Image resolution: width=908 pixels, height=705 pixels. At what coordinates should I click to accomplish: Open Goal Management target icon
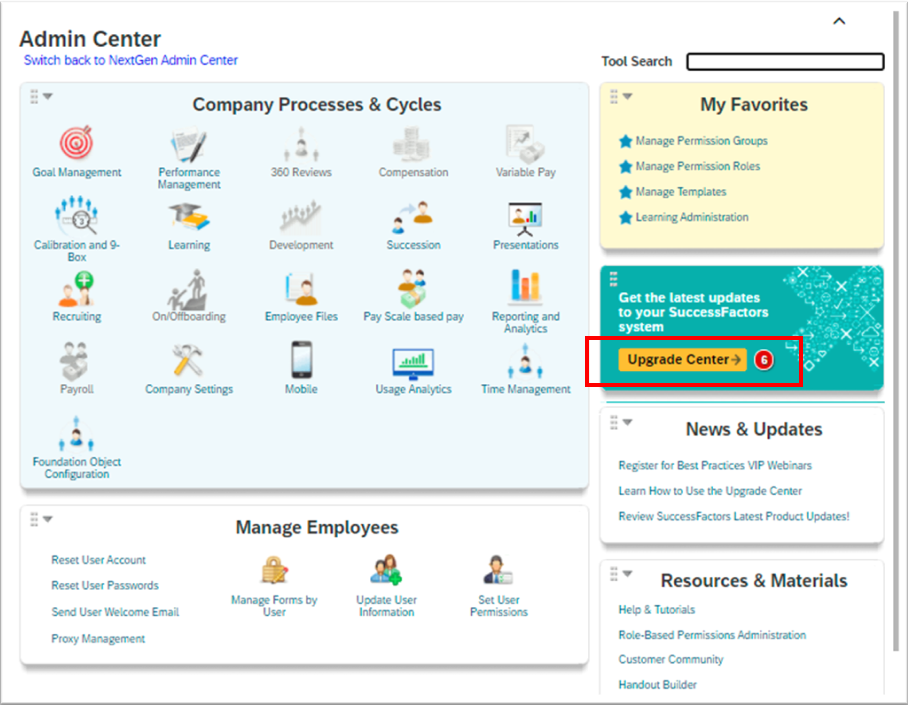pos(76,142)
